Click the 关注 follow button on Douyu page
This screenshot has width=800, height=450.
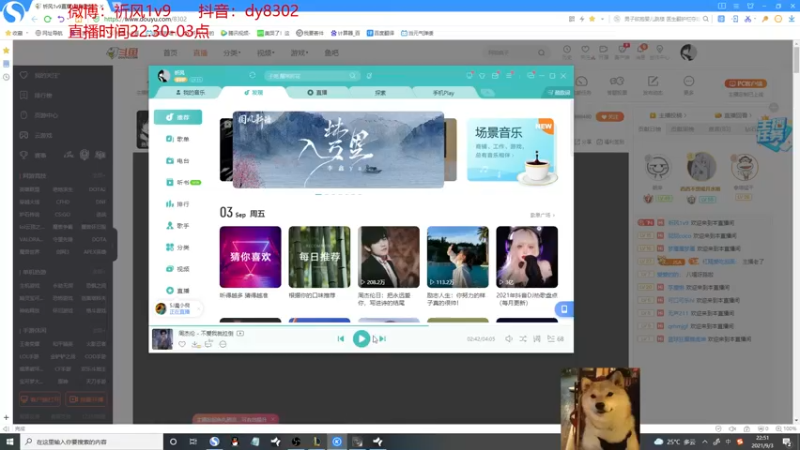[610, 117]
